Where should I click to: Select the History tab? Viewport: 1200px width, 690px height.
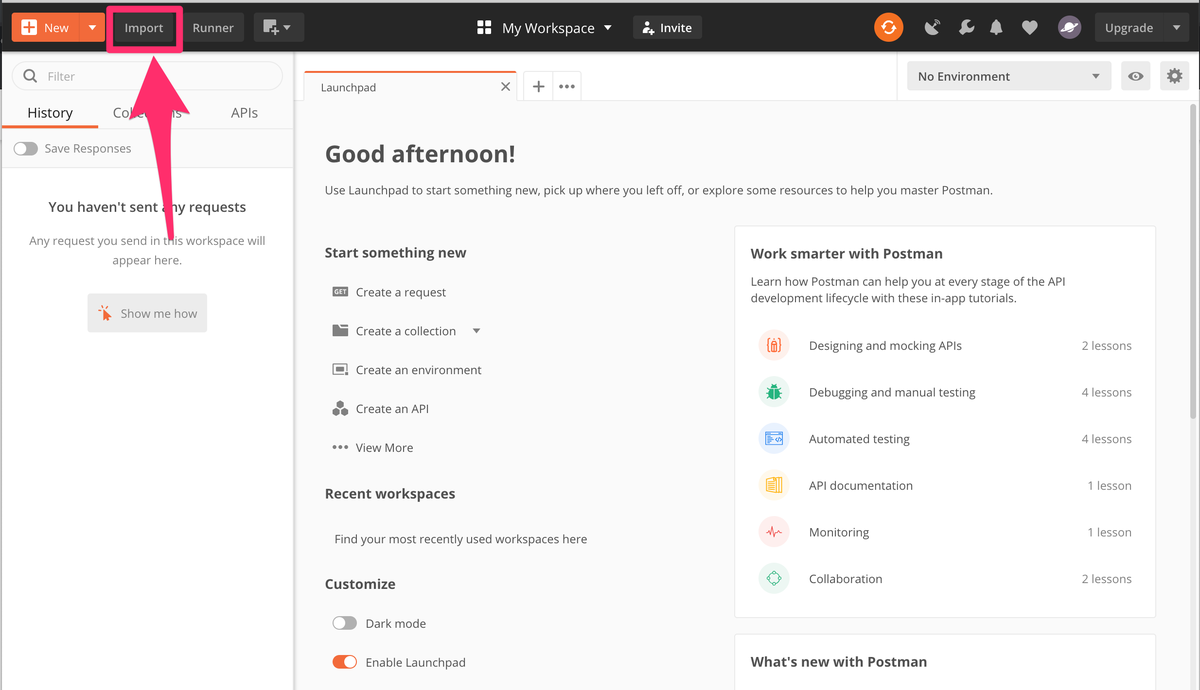(x=50, y=113)
